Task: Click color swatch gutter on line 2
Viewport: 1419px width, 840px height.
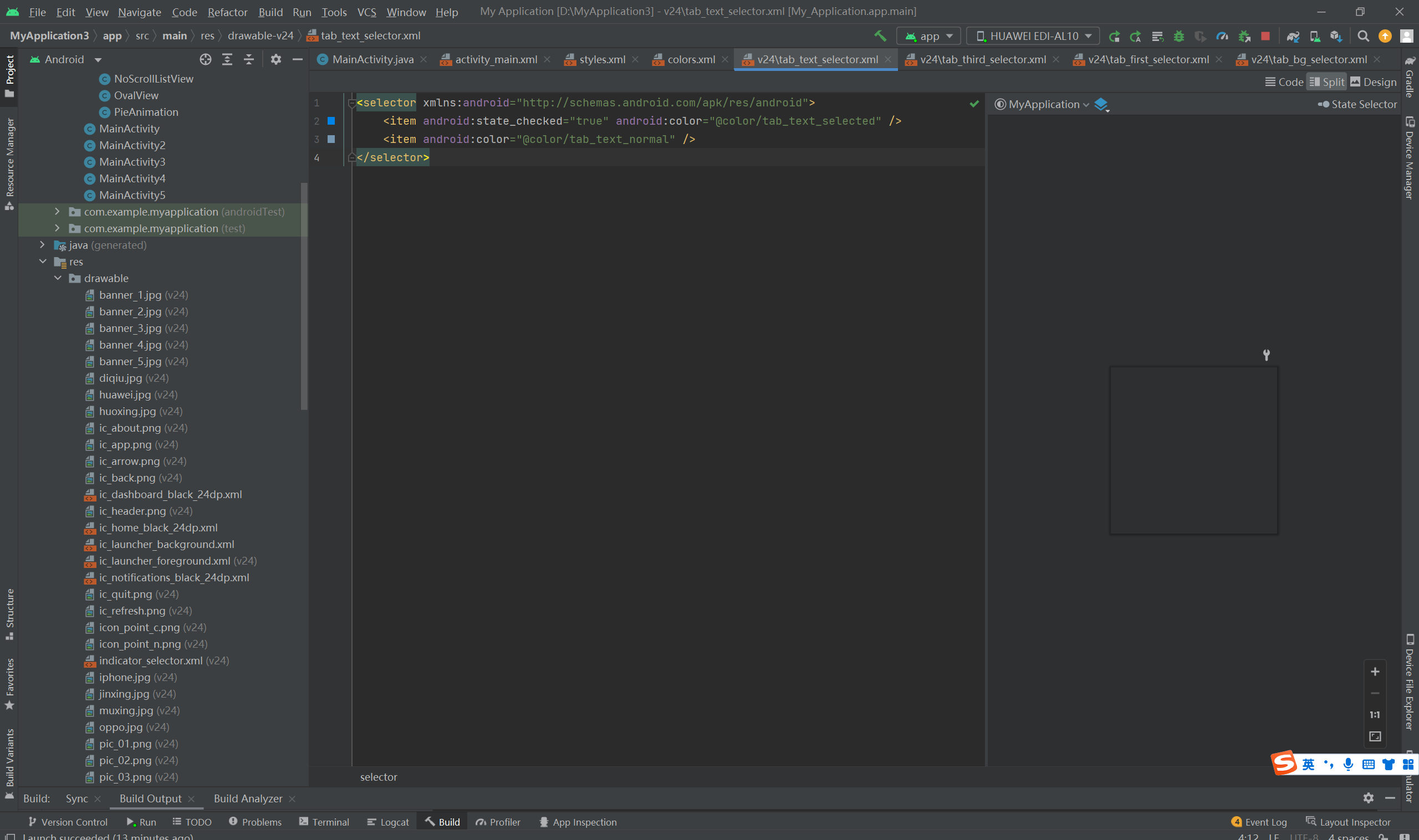Action: [331, 121]
